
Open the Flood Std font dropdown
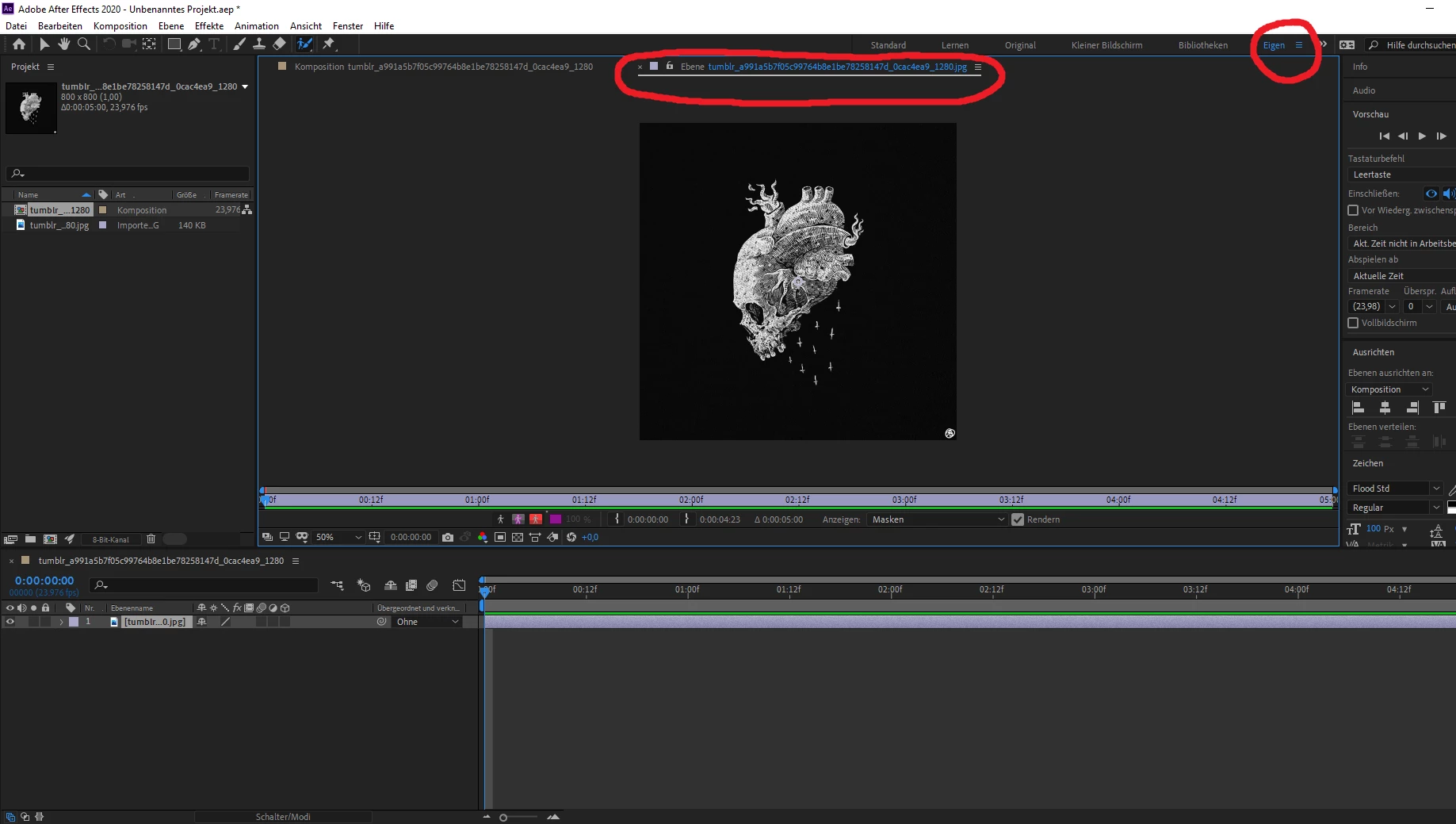pos(1395,489)
